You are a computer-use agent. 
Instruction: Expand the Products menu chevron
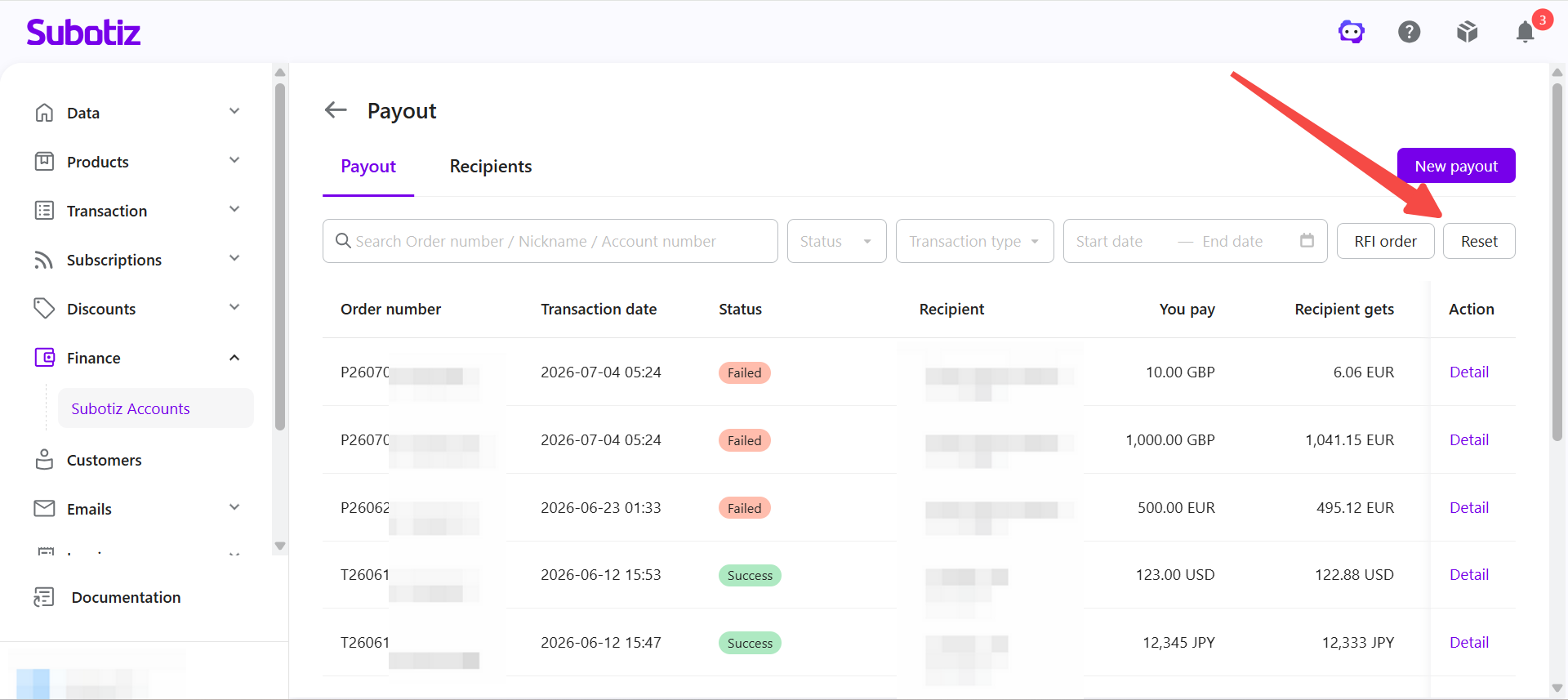(x=234, y=161)
